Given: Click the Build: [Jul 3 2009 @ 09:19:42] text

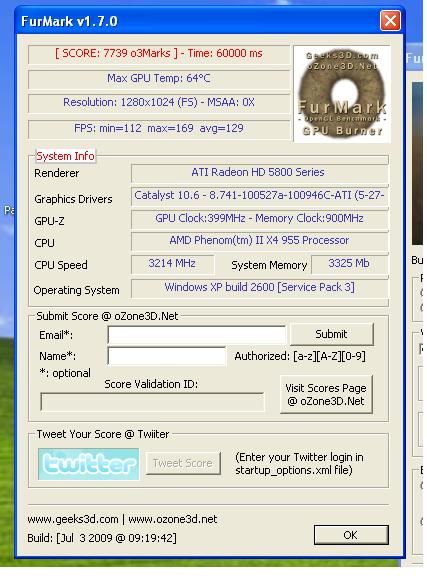Looking at the screenshot, I should pos(102,538).
